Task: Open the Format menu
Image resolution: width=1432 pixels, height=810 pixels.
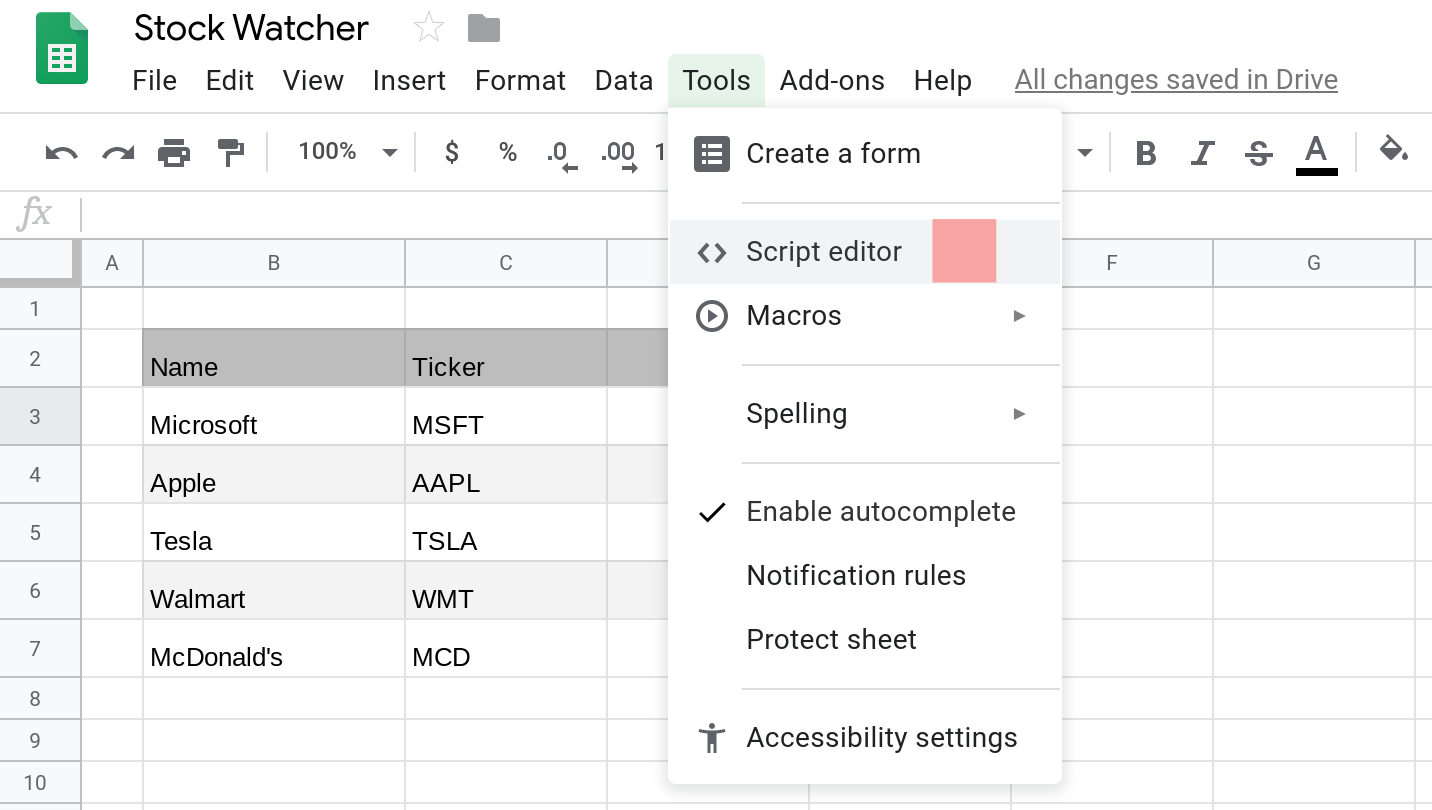Action: coord(520,80)
